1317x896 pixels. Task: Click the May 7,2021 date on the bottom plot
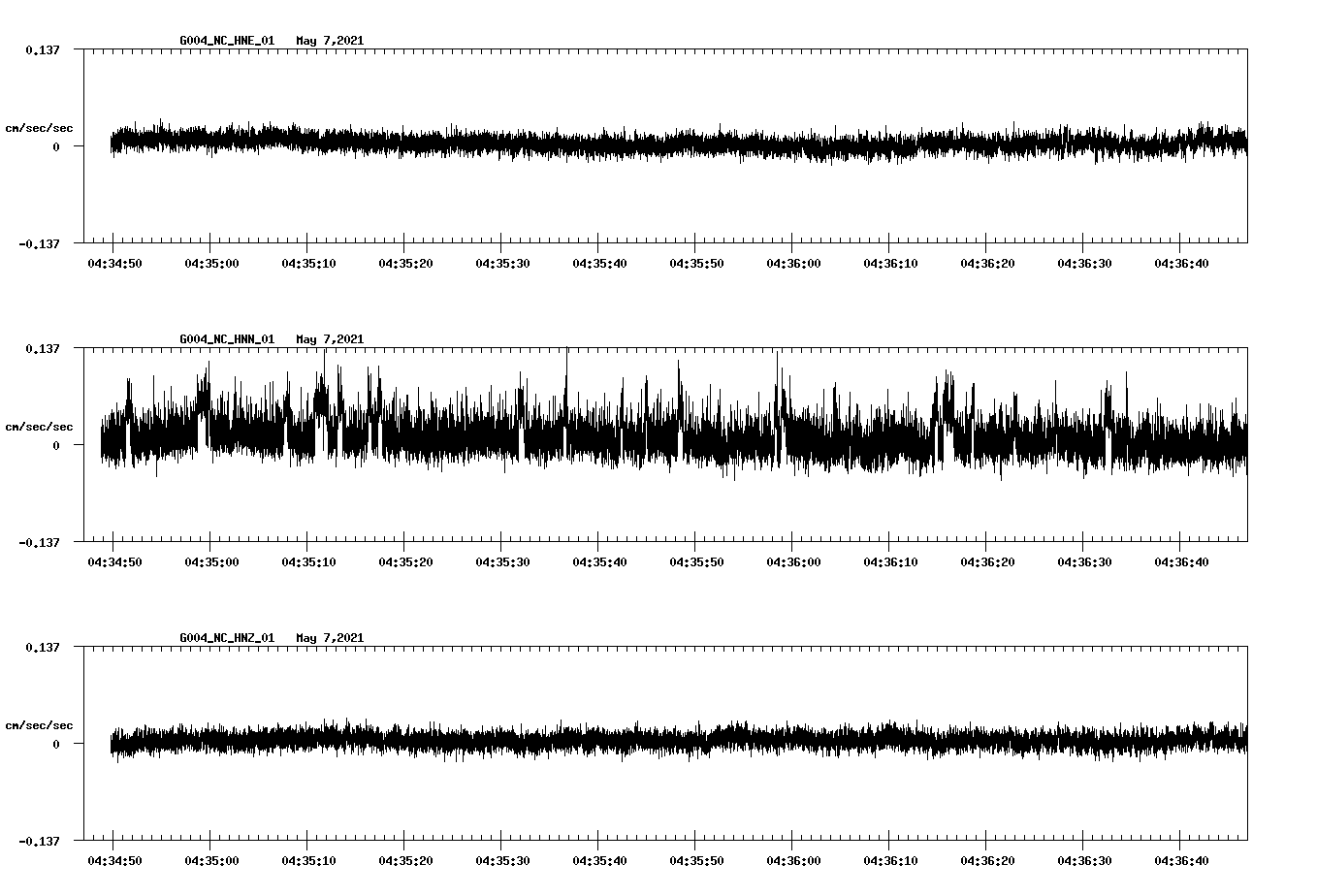click(330, 638)
